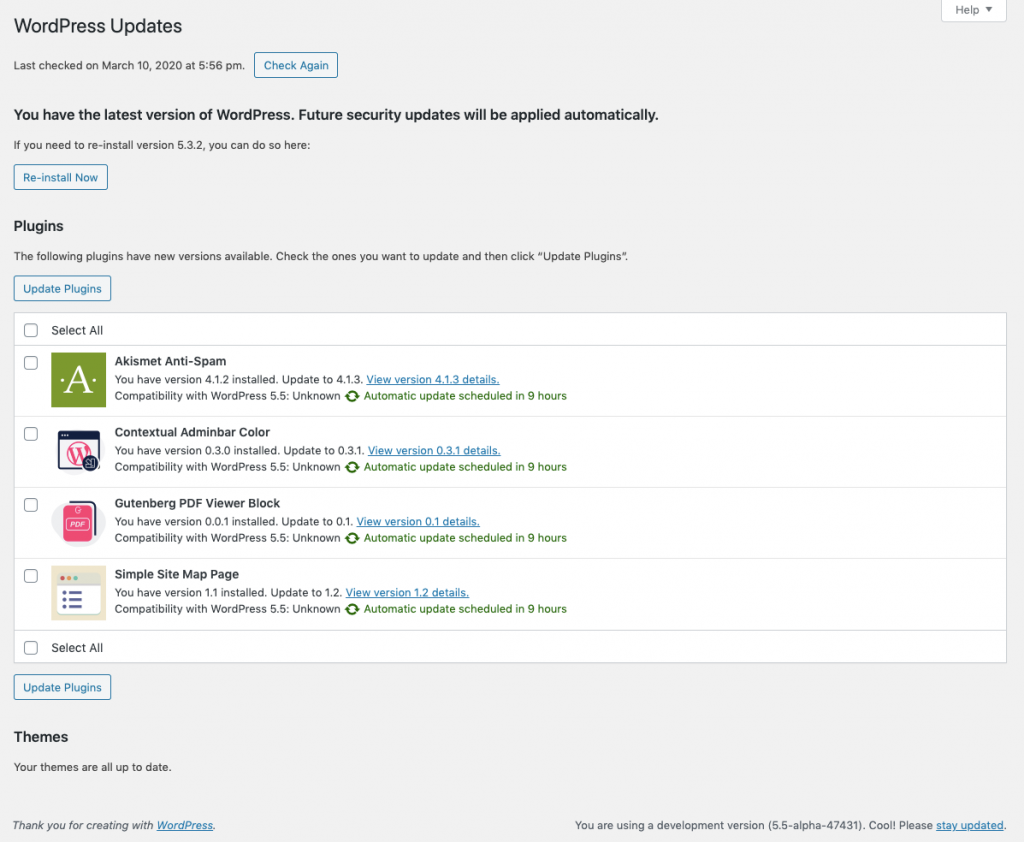Image resolution: width=1024 pixels, height=842 pixels.
Task: Tick the Akismet Anti-Spam checkbox
Action: [x=31, y=363]
